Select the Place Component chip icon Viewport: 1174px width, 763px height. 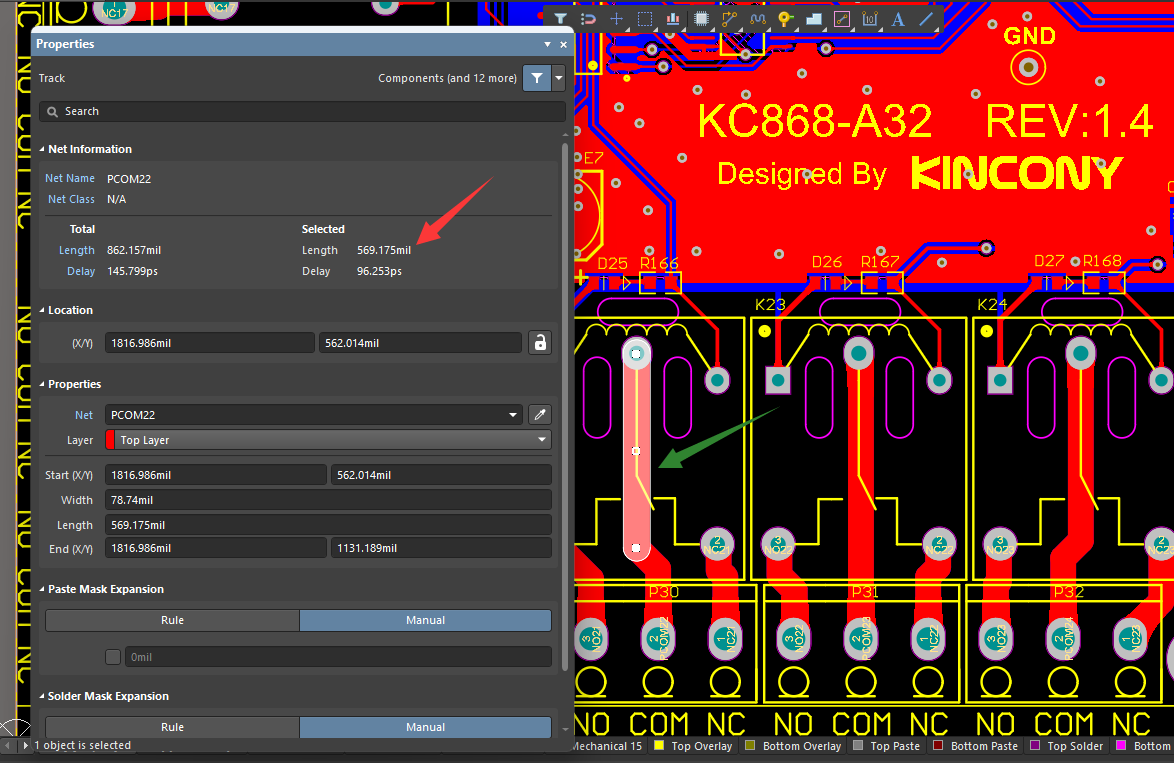click(701, 19)
